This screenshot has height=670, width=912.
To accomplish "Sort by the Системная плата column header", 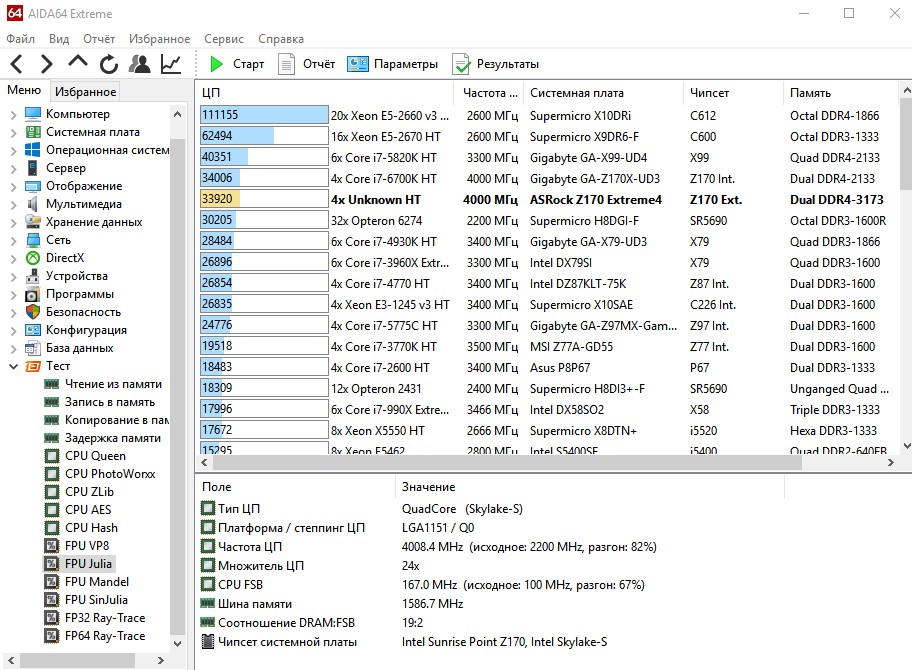I will click(603, 92).
